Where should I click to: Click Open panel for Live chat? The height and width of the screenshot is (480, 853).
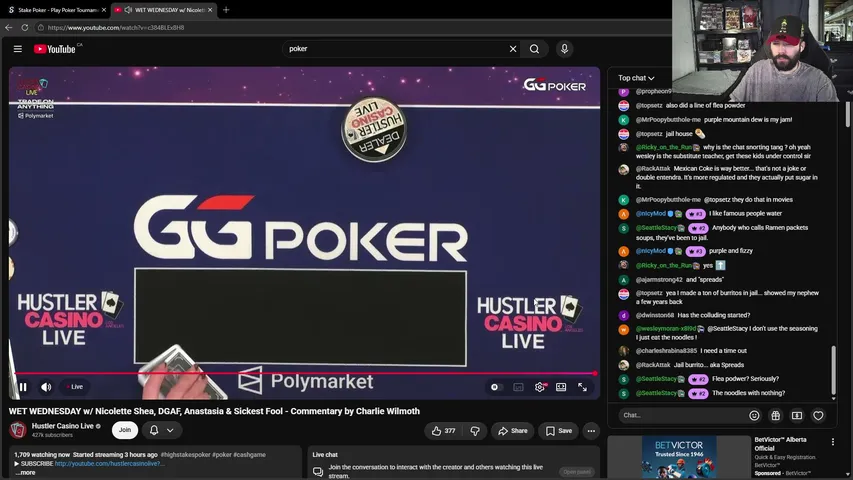[577, 472]
